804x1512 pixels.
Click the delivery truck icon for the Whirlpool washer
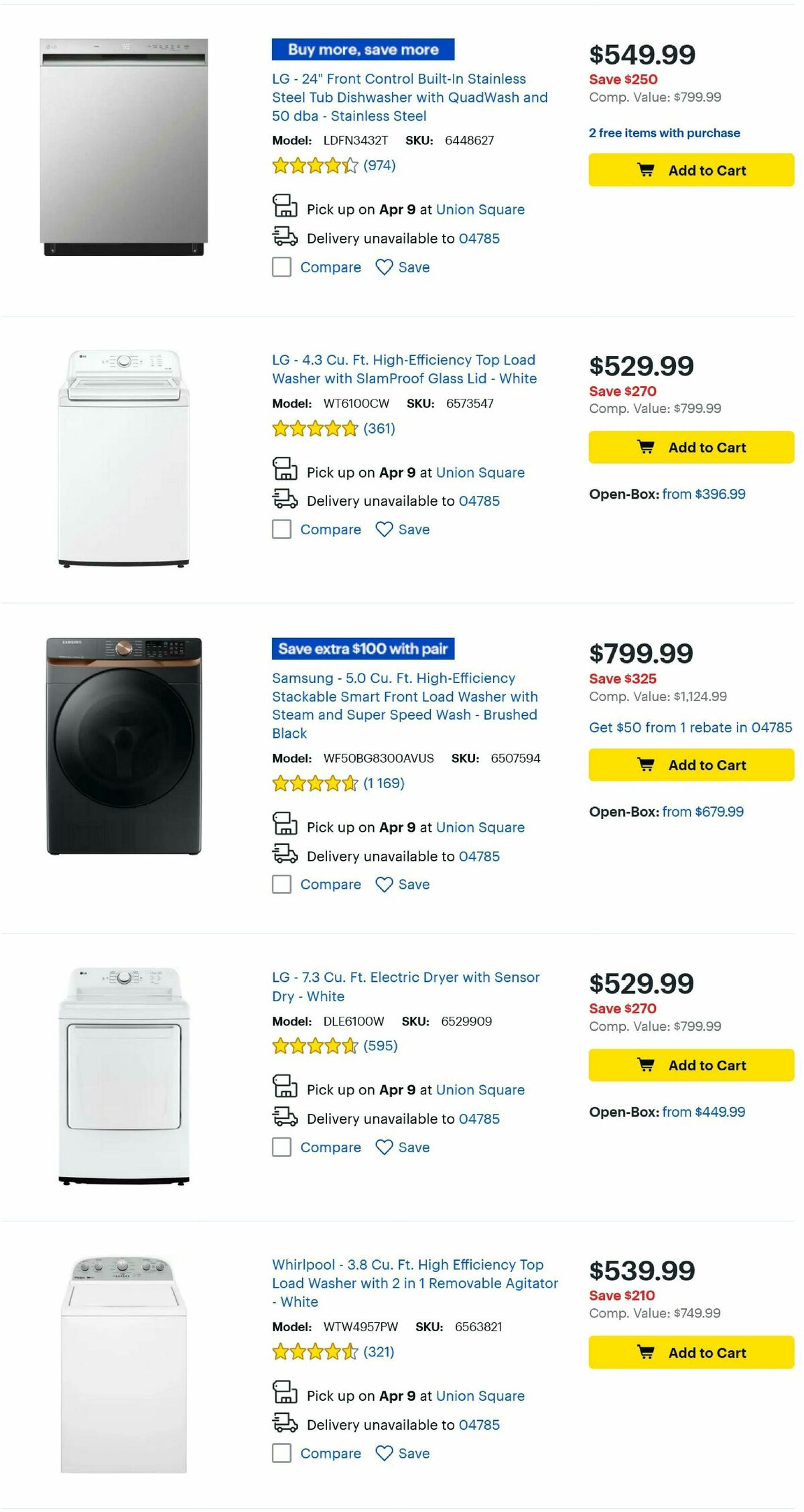[286, 1424]
